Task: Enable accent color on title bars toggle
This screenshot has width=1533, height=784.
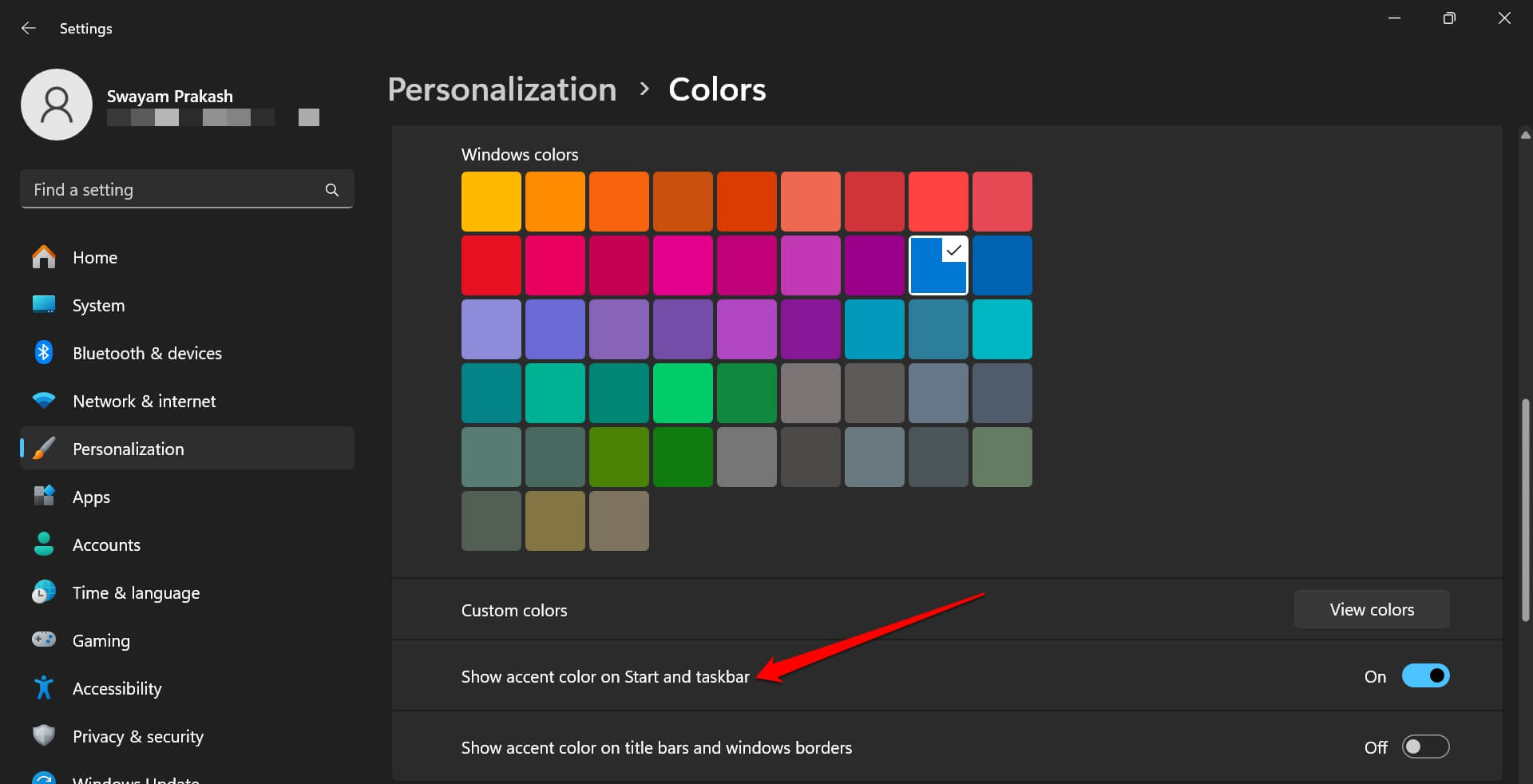Action: 1425,747
